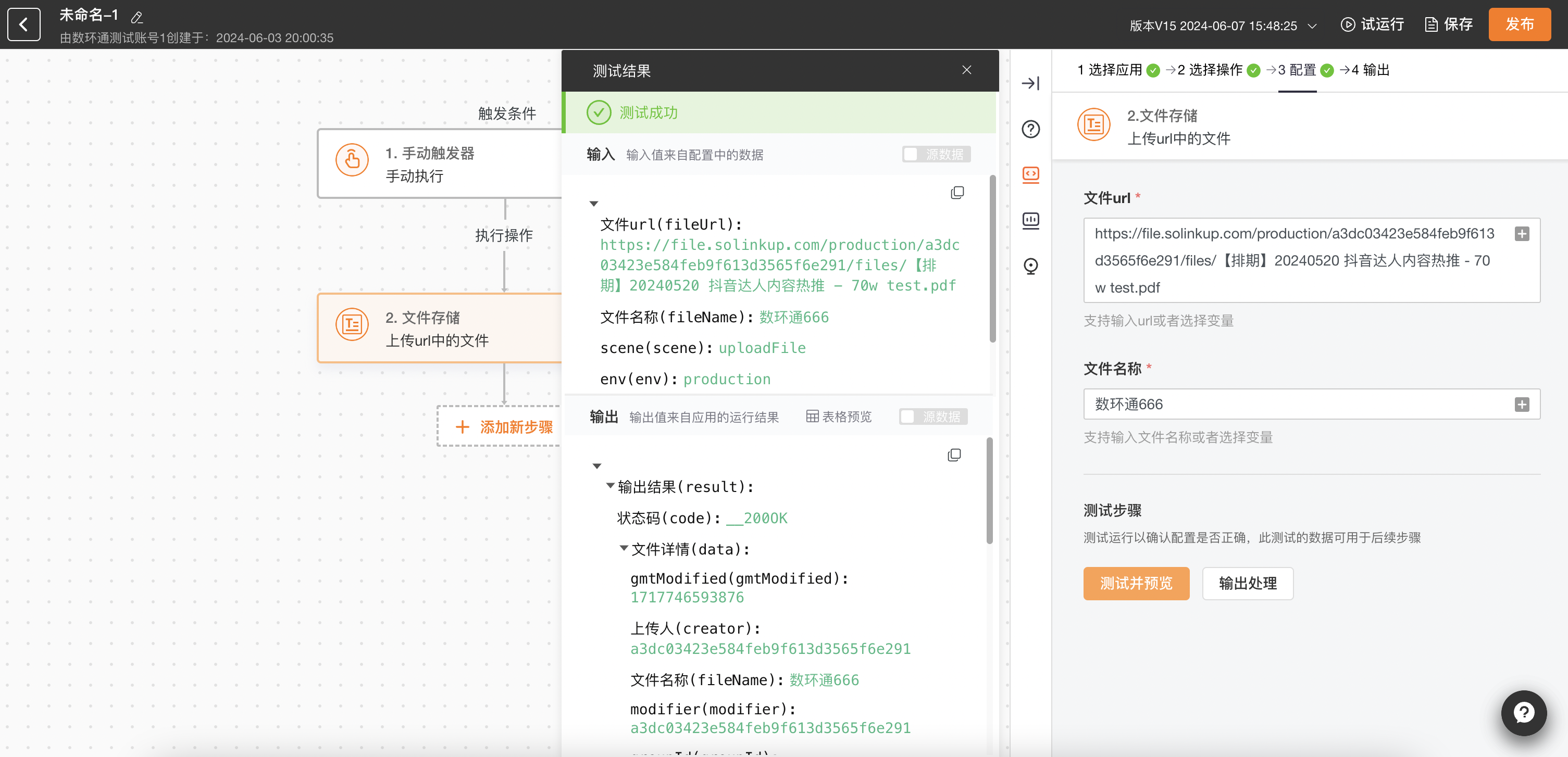The height and width of the screenshot is (757, 1568).
Task: Click output 文件名称 value 数环通666
Action: [x=824, y=680]
